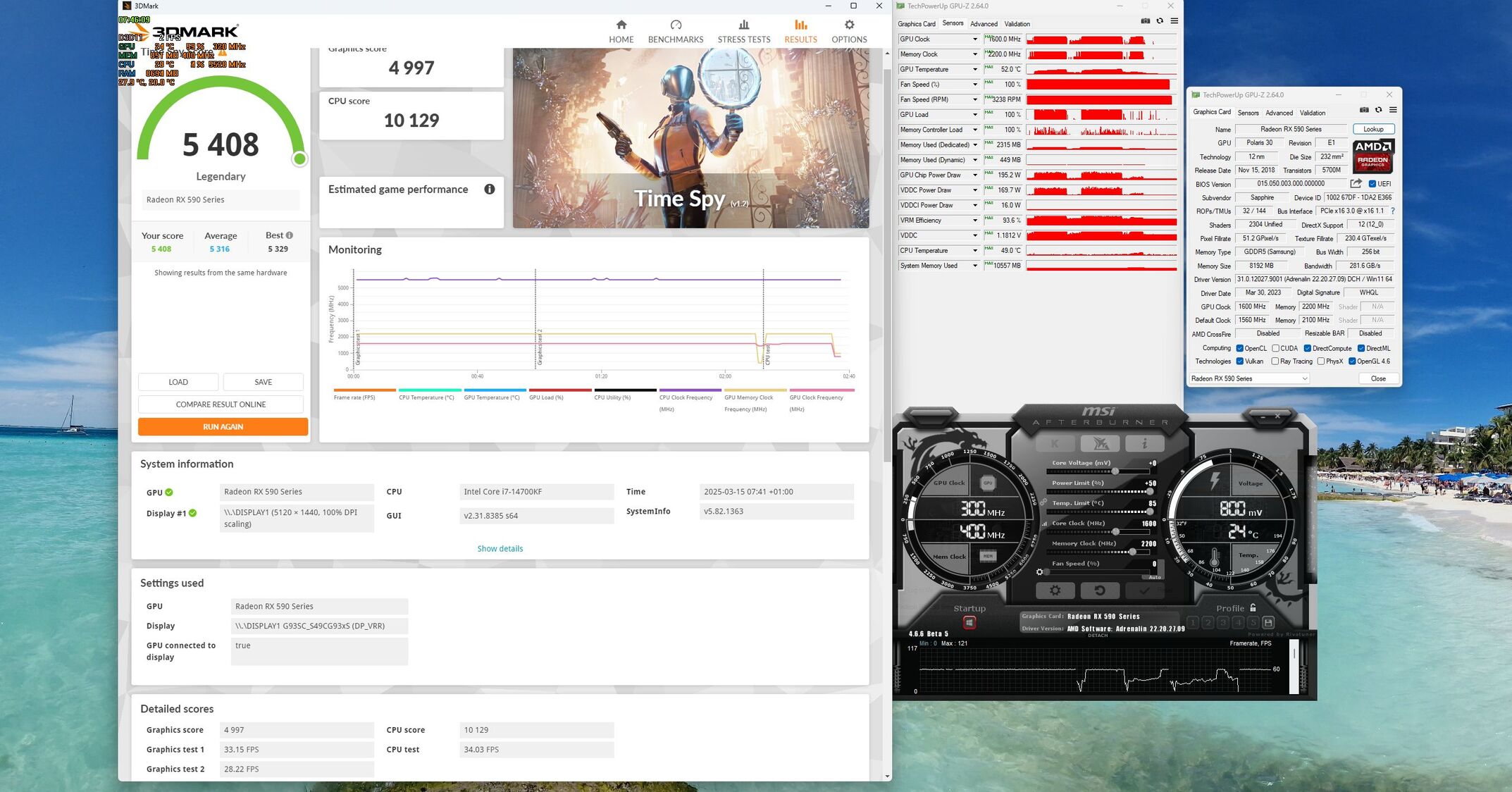Open the GPU Clock sensor dropdown arrow
The width and height of the screenshot is (1512, 792).
click(x=975, y=39)
